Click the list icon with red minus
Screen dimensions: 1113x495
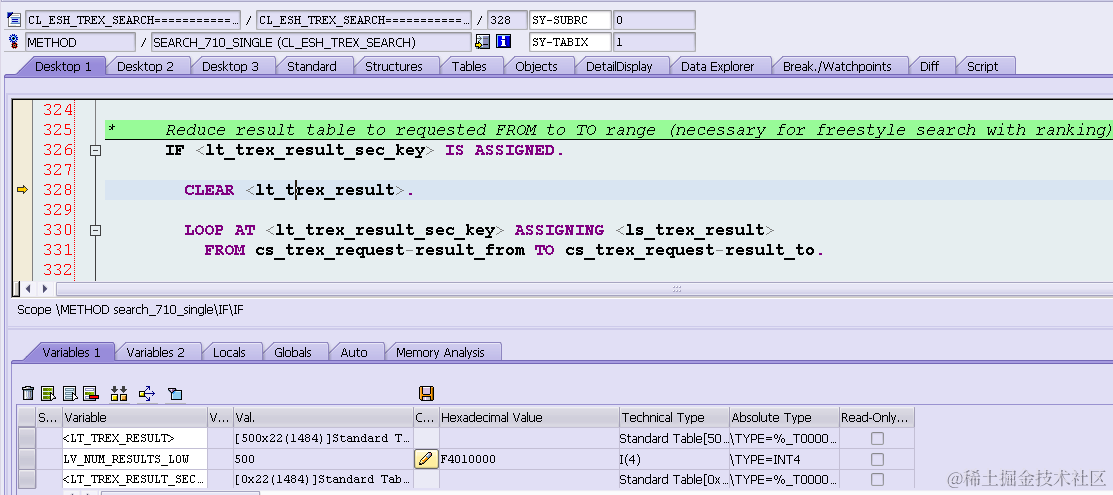click(x=90, y=393)
